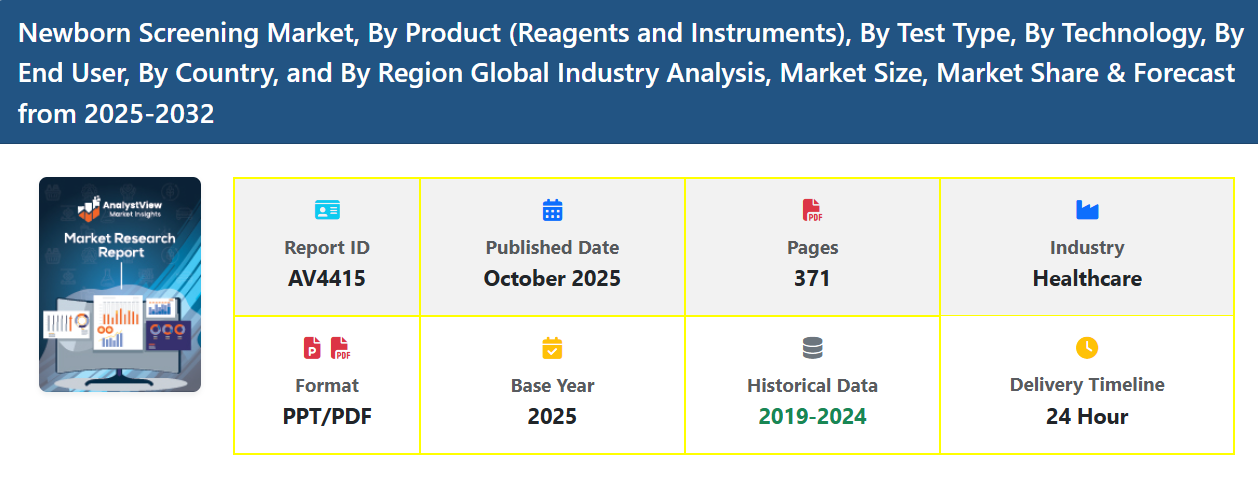Image resolution: width=1258 pixels, height=483 pixels.
Task: Click the Delivery Timeline clock icon
Action: [x=1087, y=348]
